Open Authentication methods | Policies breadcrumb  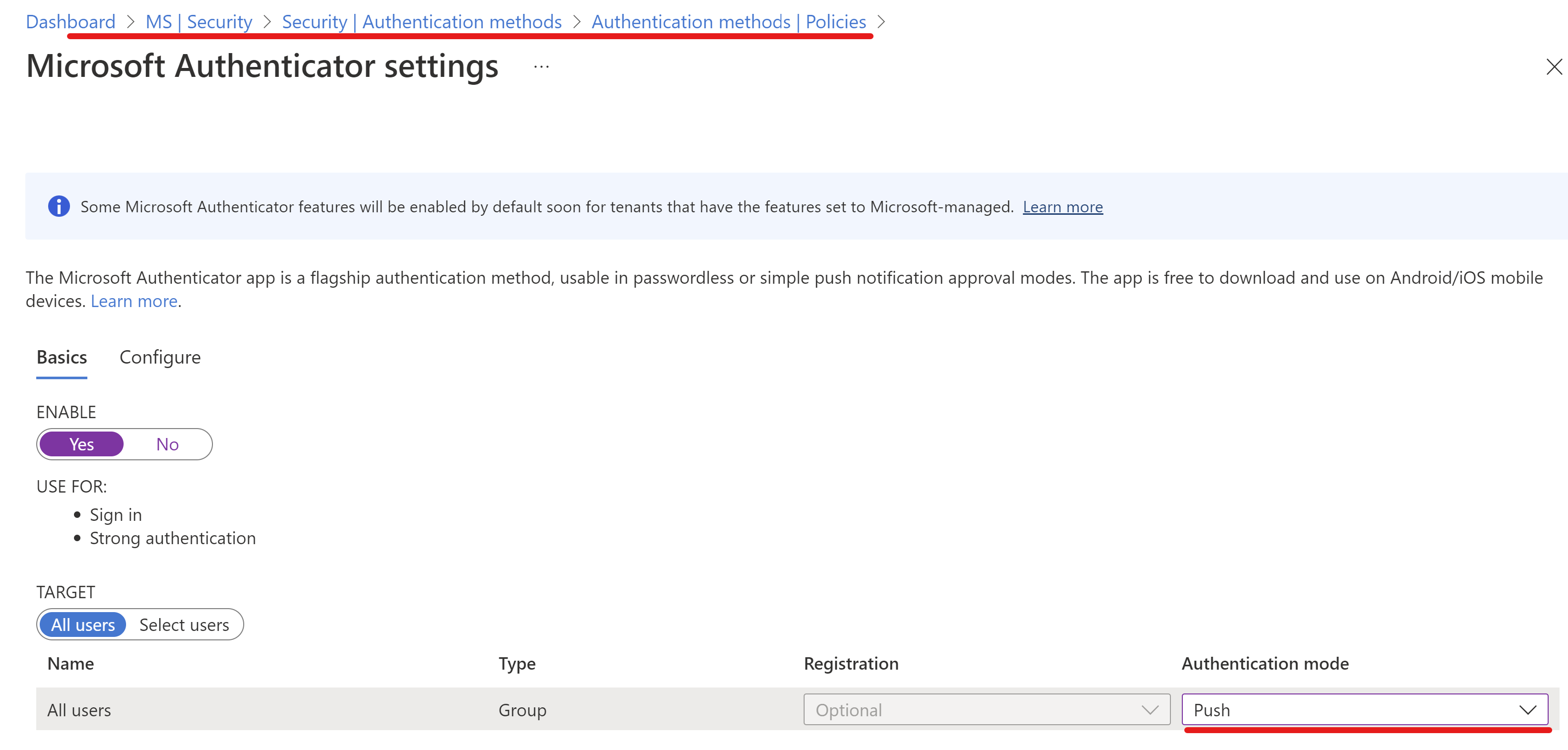tap(728, 22)
